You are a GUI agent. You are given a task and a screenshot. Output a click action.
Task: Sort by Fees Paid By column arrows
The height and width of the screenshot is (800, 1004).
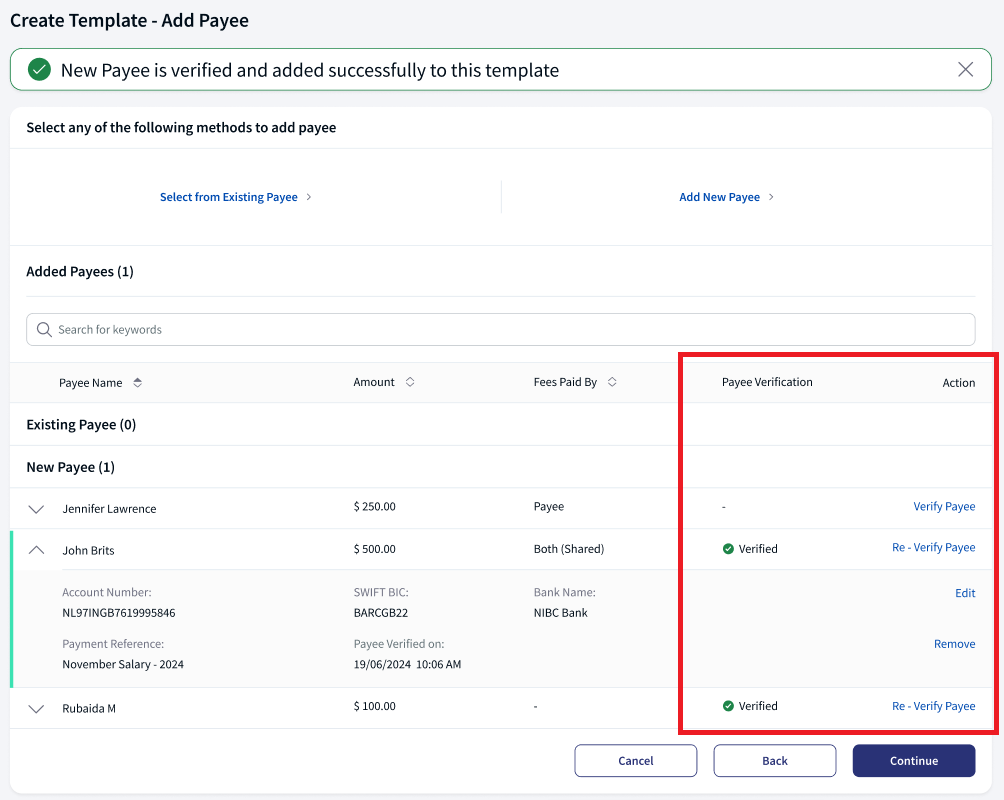click(x=612, y=382)
